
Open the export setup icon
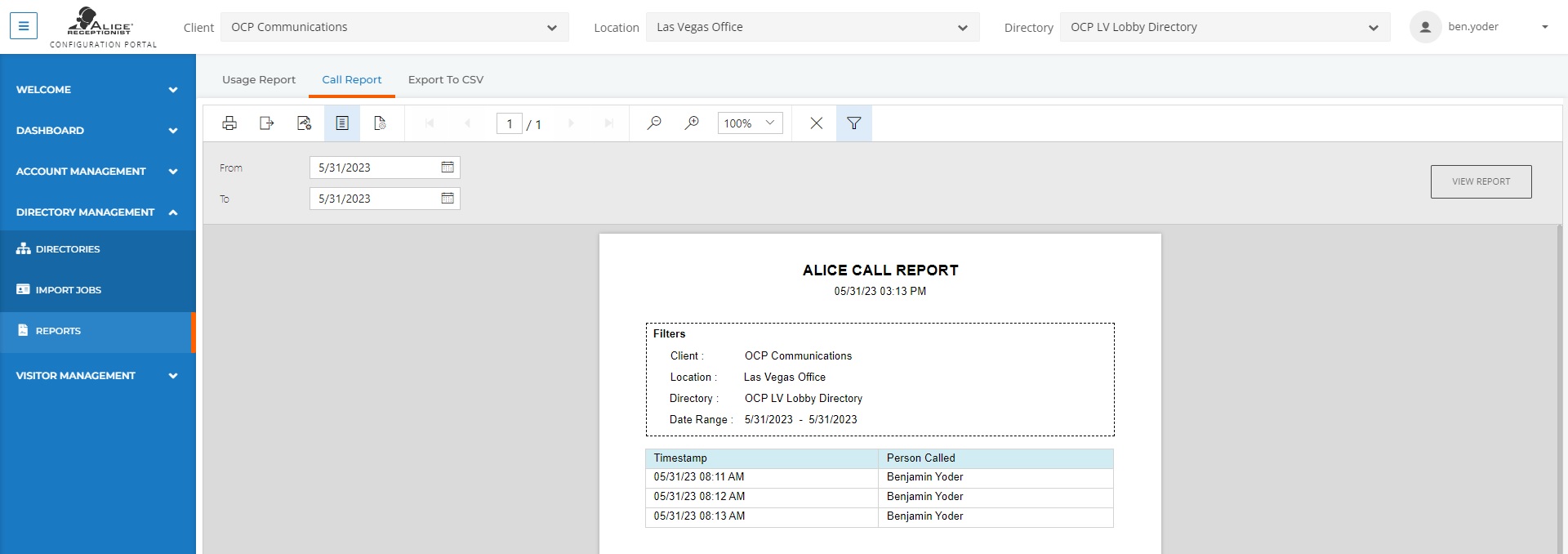(305, 123)
